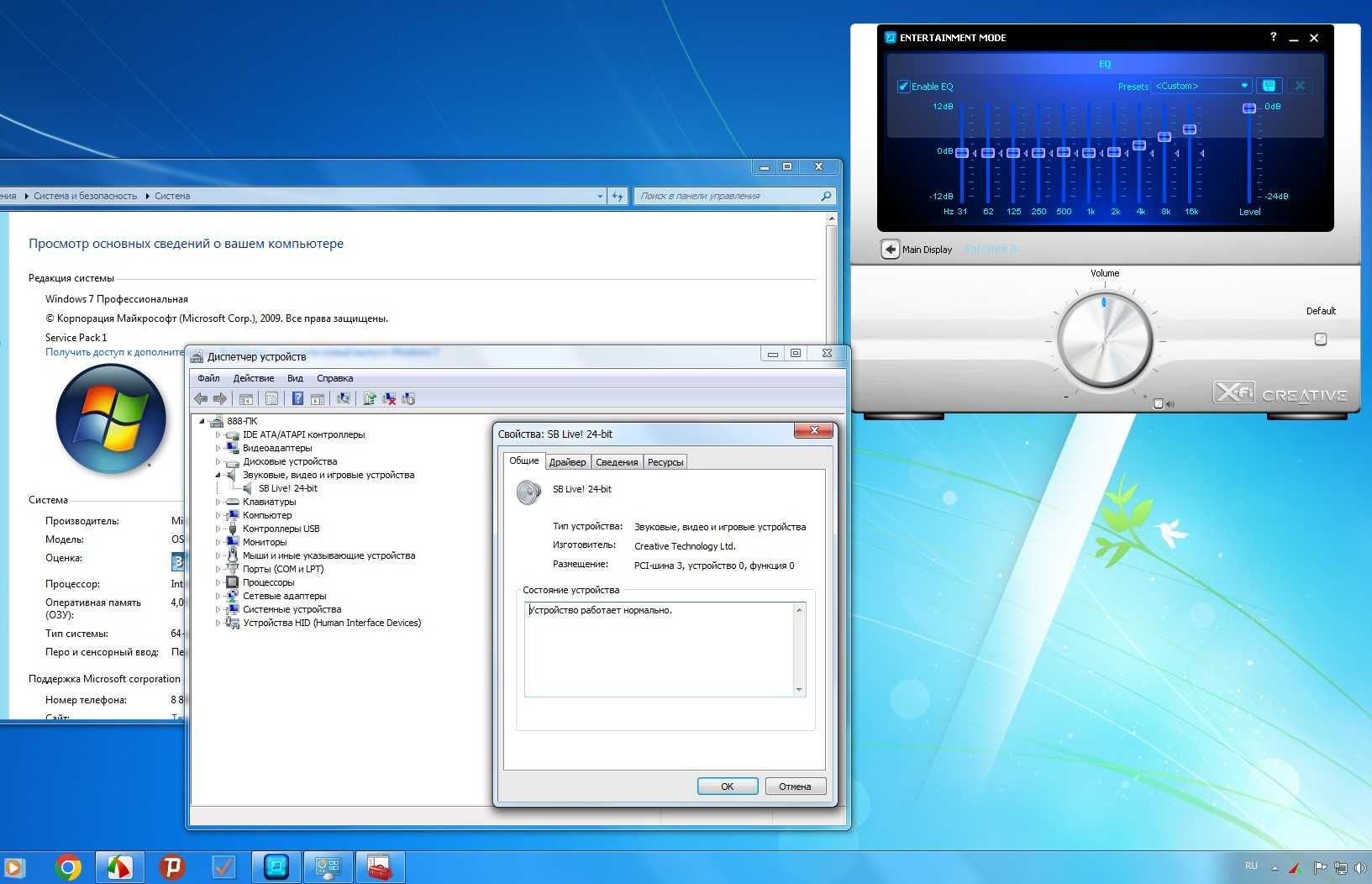Select SB Live! 24-bit in device tree
1372x884 pixels.
point(288,488)
